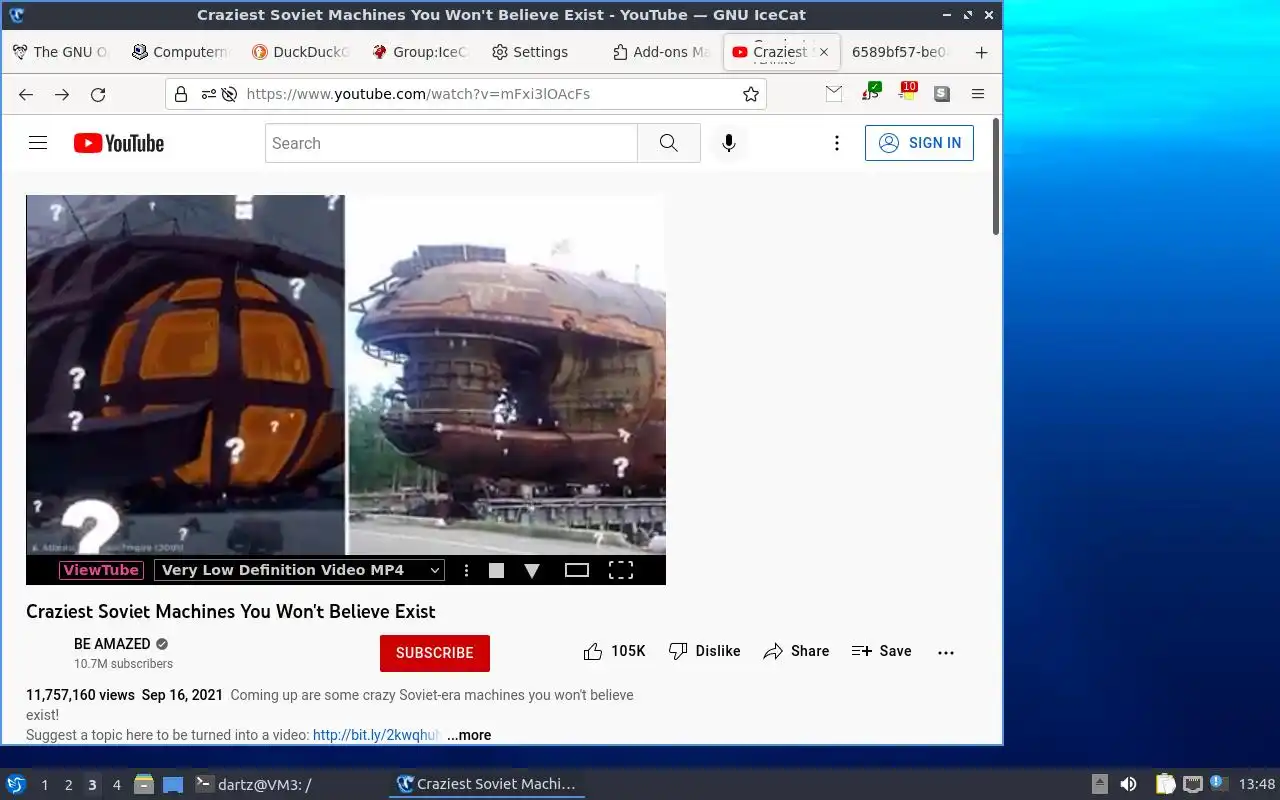Switch to the Group:IceCat tab

pyautogui.click(x=420, y=52)
